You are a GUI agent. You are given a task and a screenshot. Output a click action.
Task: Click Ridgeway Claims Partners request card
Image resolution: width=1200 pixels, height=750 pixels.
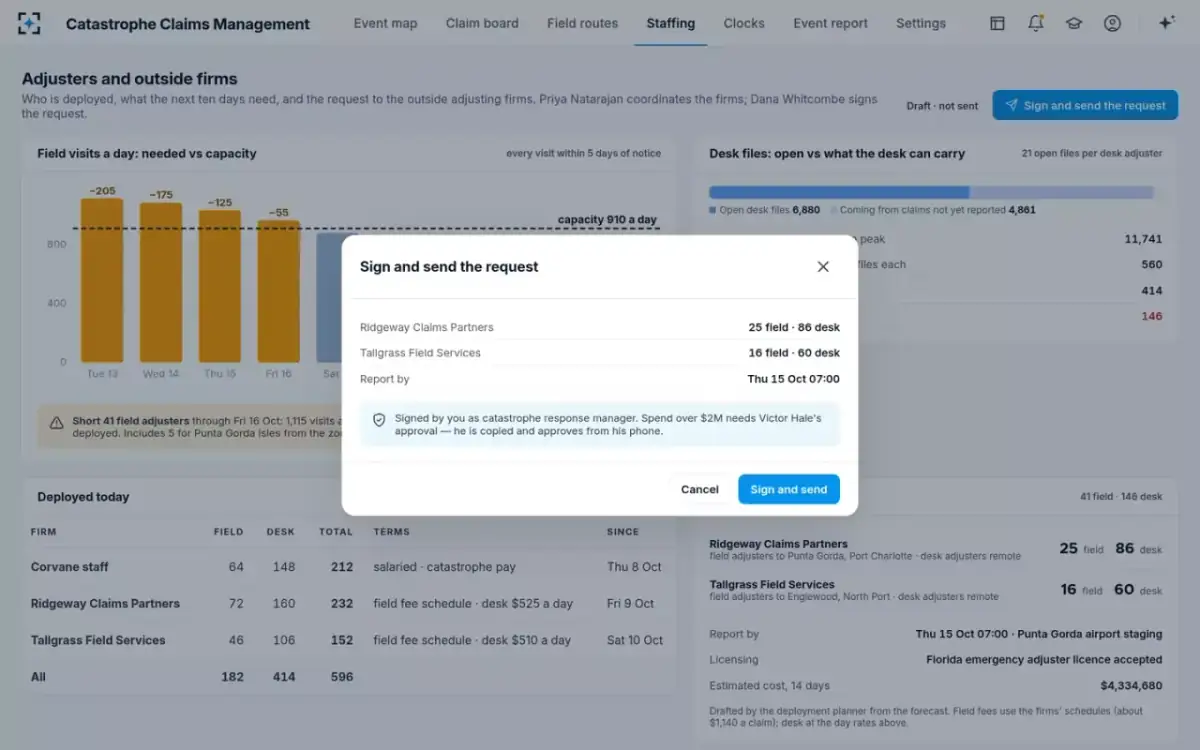coord(936,549)
